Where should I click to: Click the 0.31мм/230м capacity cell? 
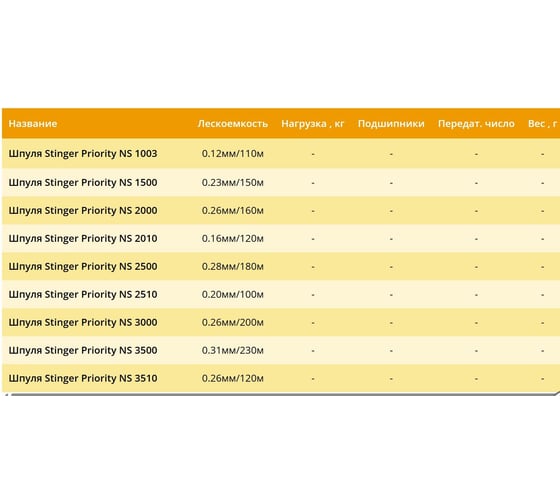(232, 350)
